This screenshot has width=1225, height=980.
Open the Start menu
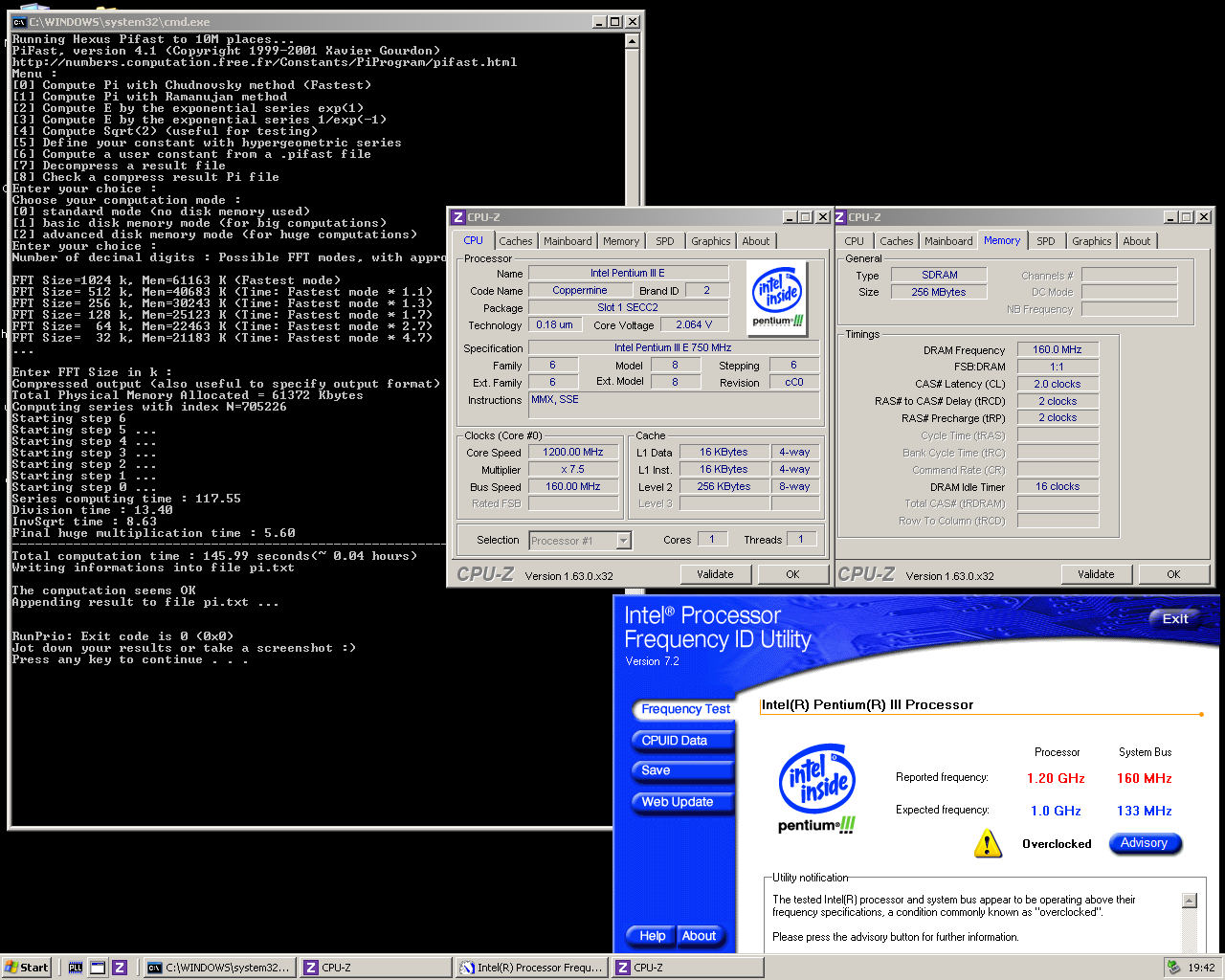click(27, 968)
